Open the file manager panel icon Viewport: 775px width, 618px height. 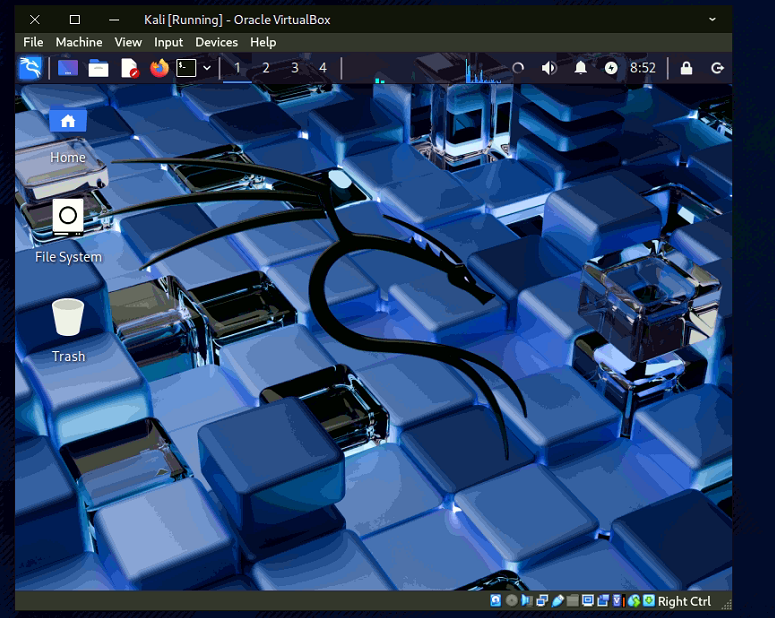(98, 68)
